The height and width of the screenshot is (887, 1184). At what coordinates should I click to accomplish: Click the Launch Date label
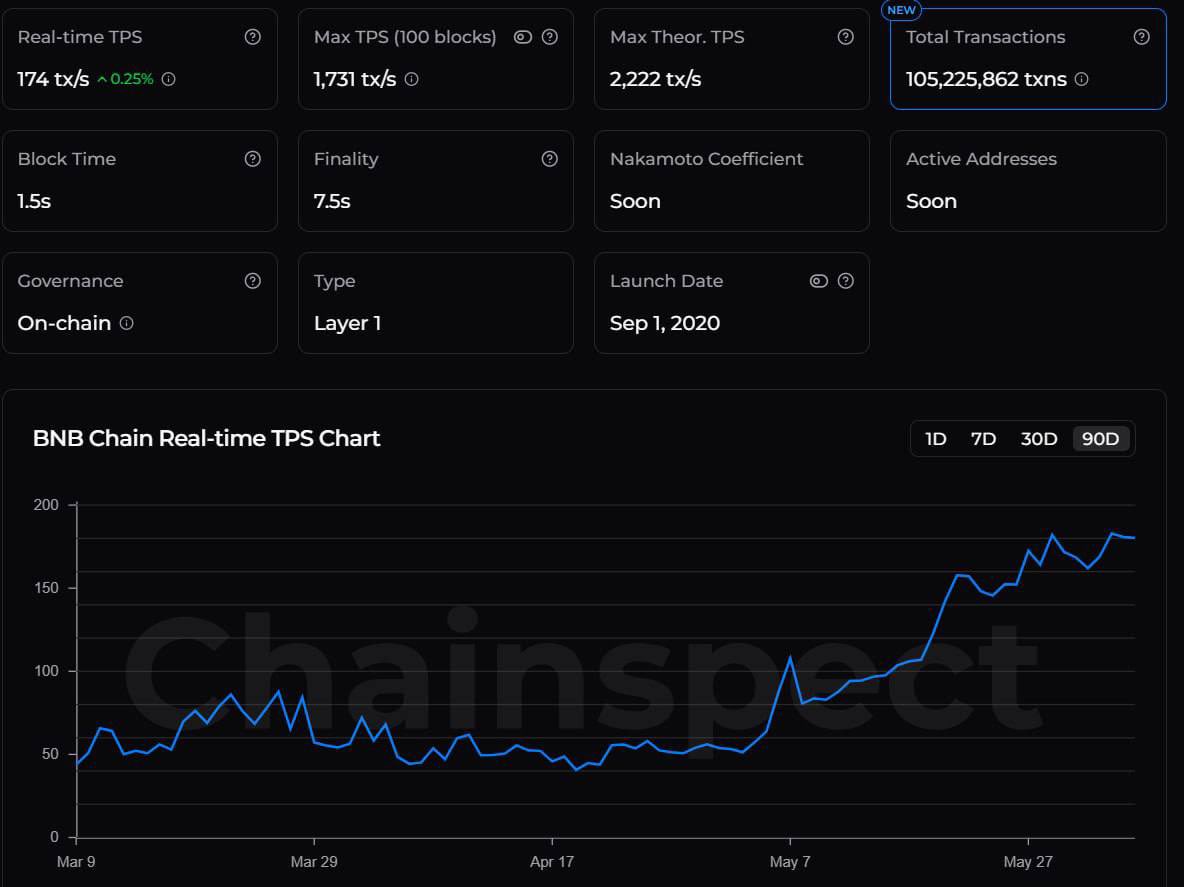[666, 281]
